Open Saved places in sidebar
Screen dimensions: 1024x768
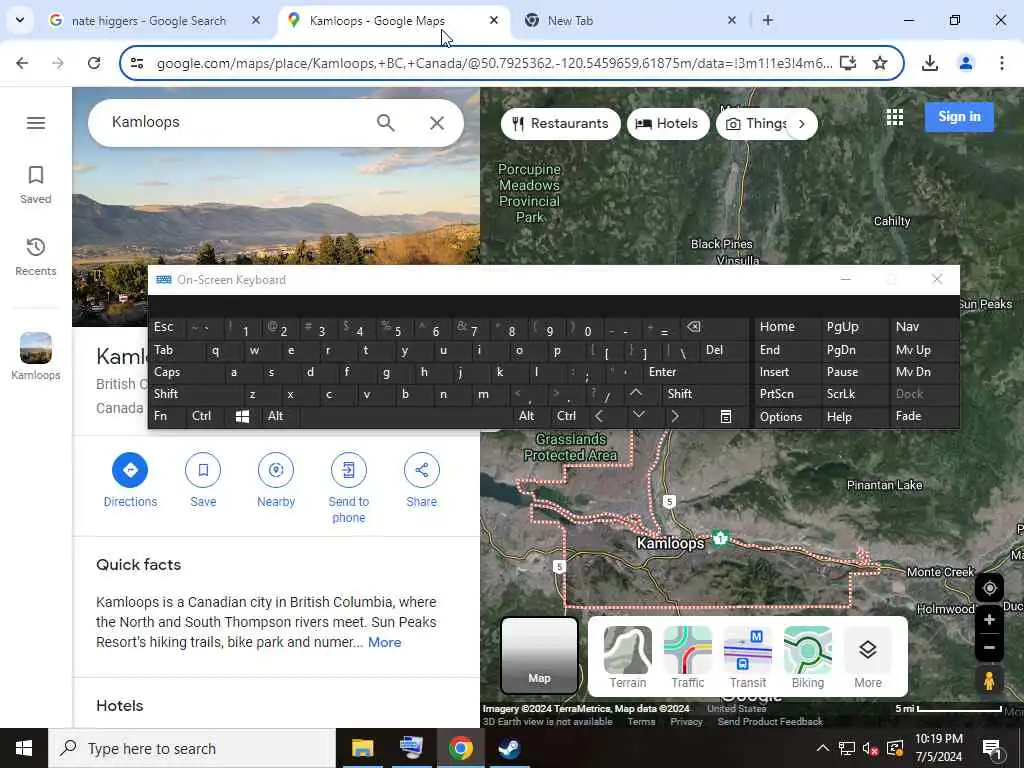point(36,185)
